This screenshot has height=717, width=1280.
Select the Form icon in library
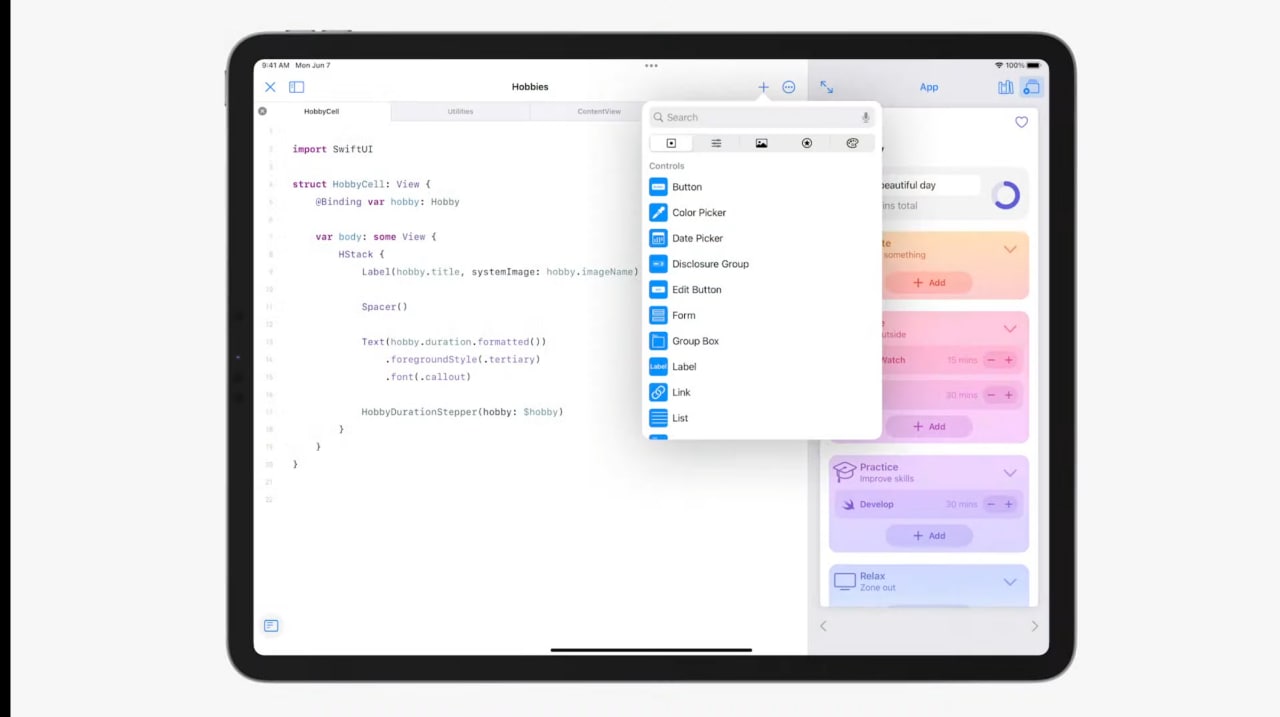(658, 315)
